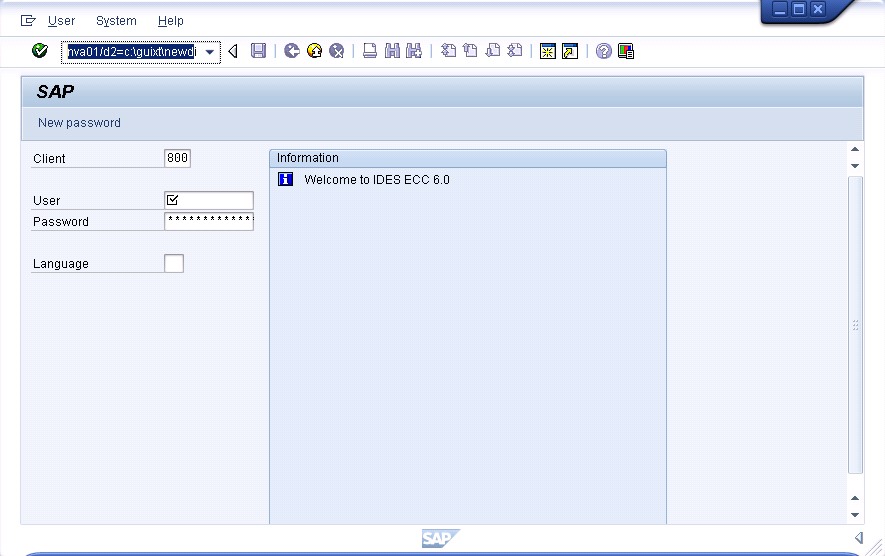885x556 pixels.
Task: Open the User menu
Action: point(61,21)
